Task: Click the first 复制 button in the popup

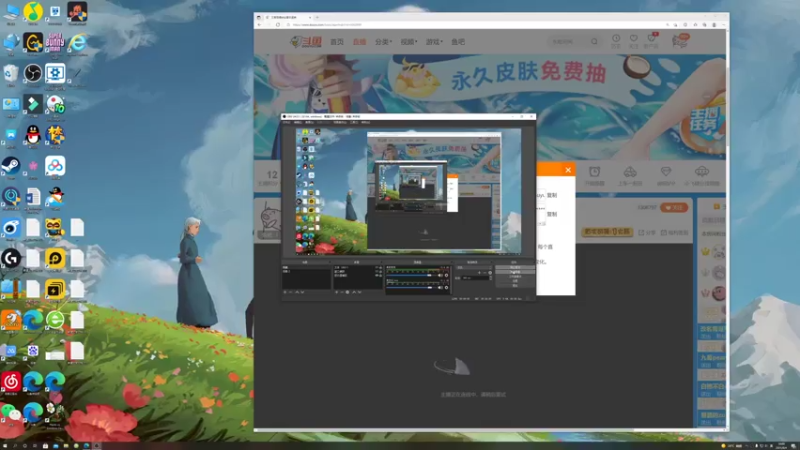Action: click(x=552, y=195)
